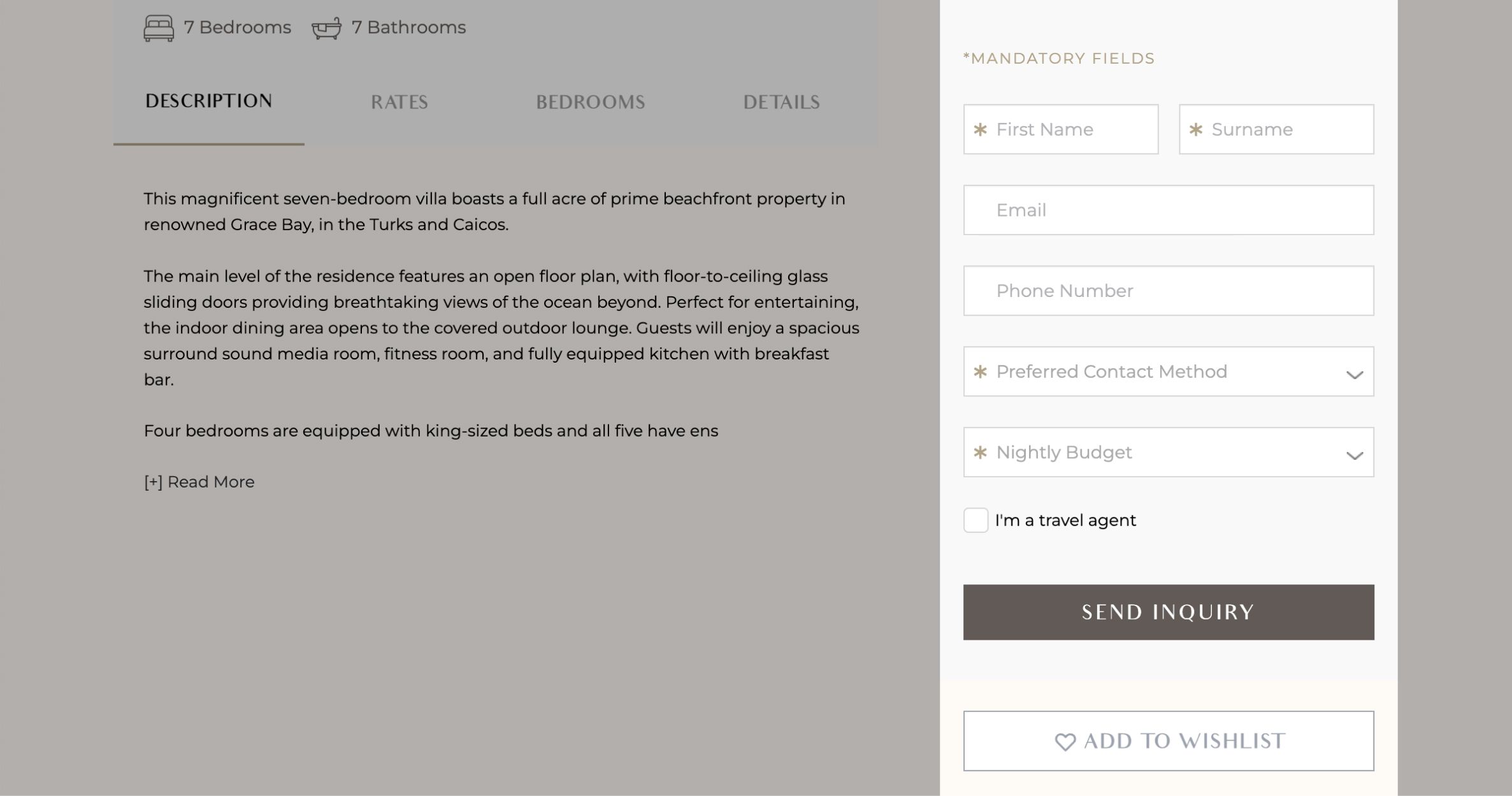This screenshot has height=796, width=1512.
Task: Open the Bedrooms tab
Action: click(590, 102)
